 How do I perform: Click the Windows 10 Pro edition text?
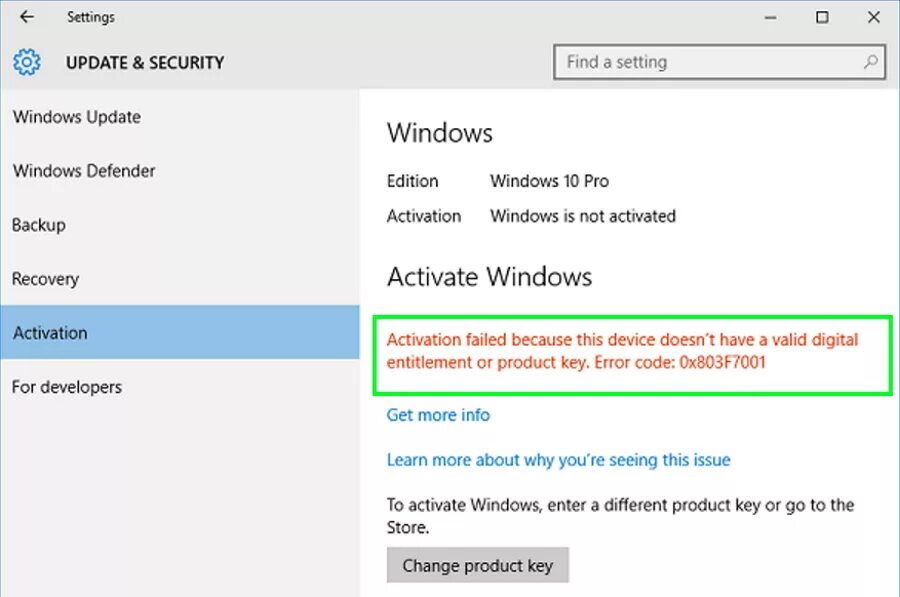549,181
